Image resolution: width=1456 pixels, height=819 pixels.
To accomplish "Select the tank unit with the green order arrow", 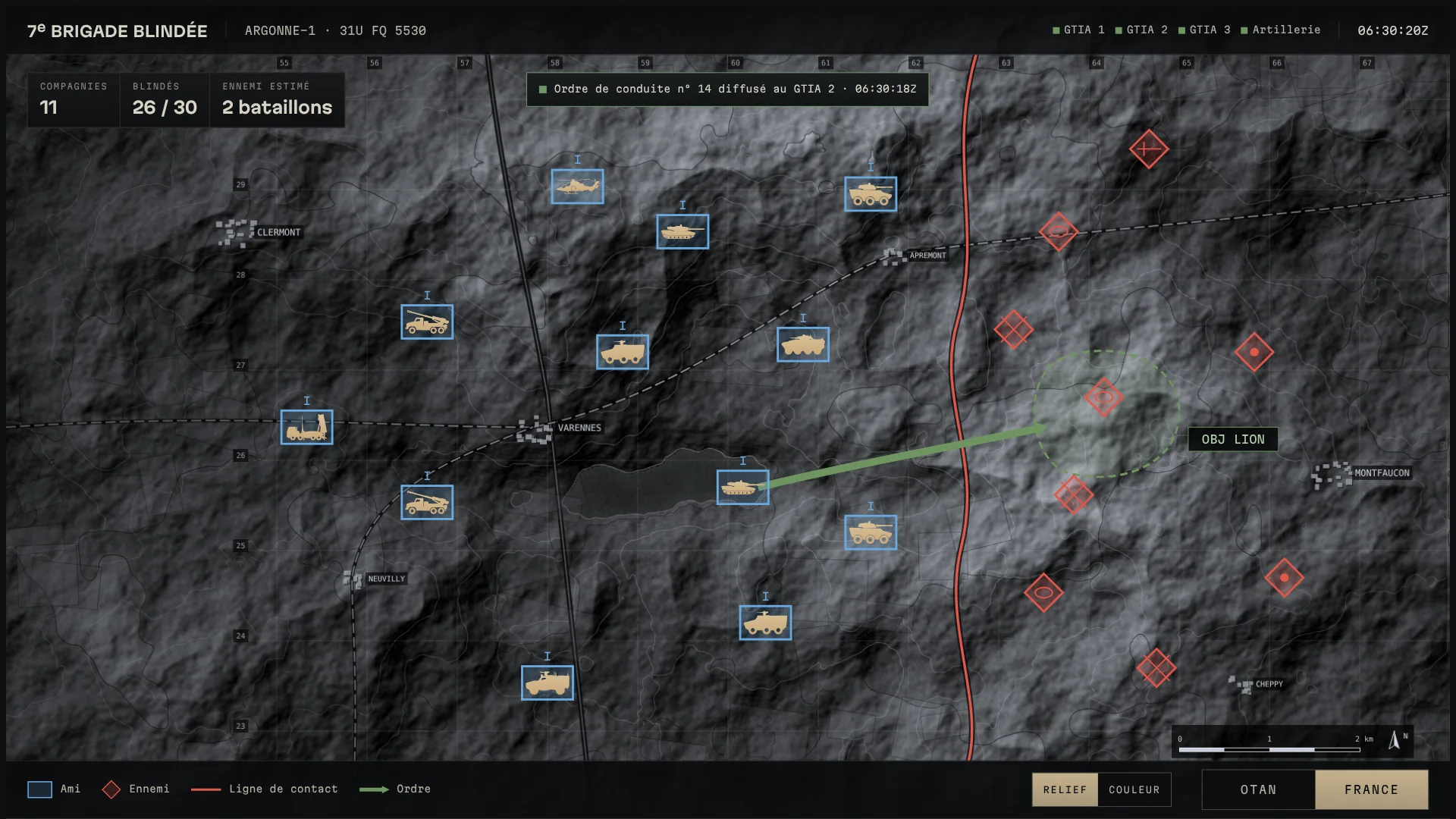I will [742, 488].
